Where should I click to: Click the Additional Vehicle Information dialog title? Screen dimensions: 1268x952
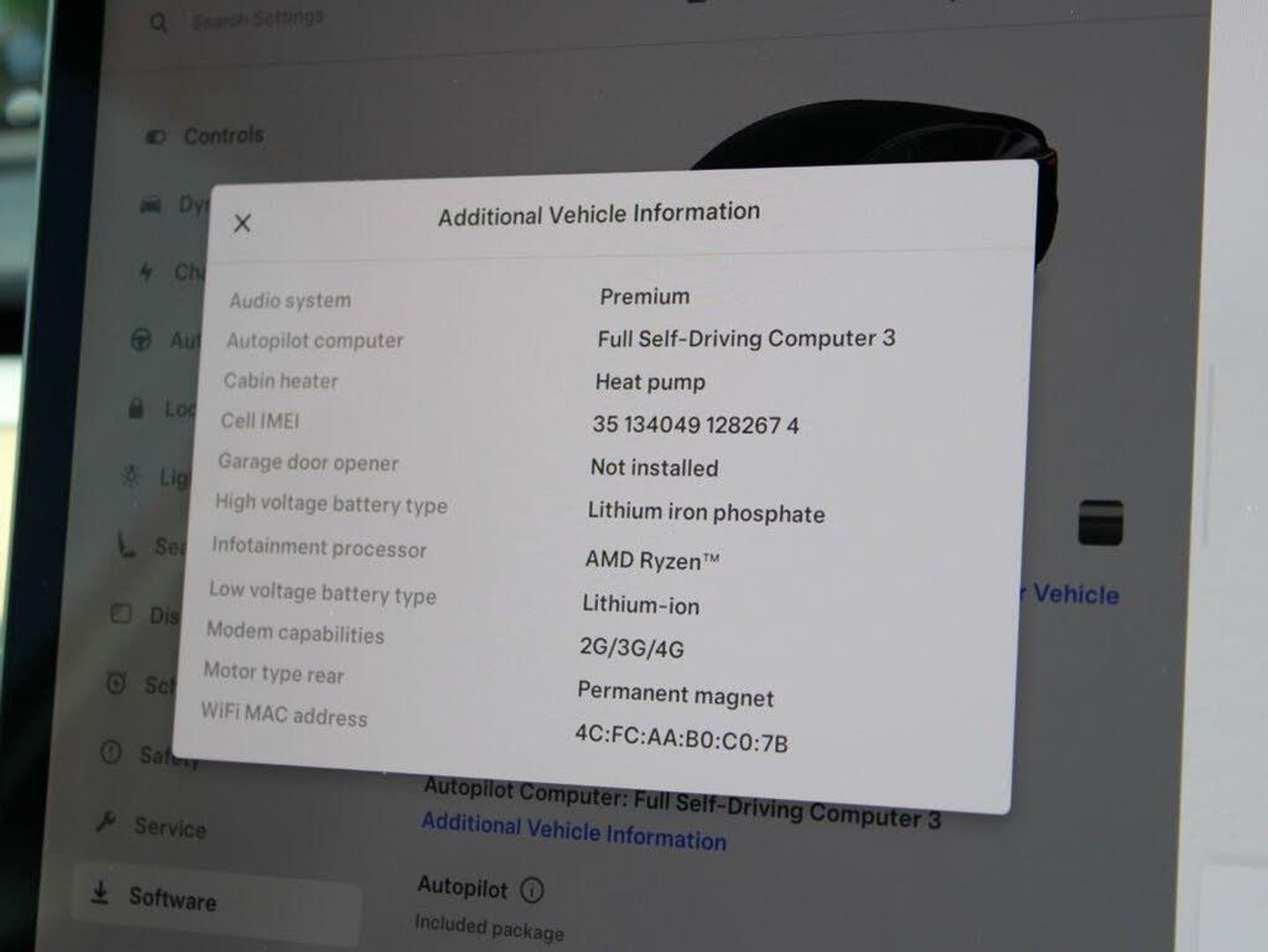tap(599, 214)
